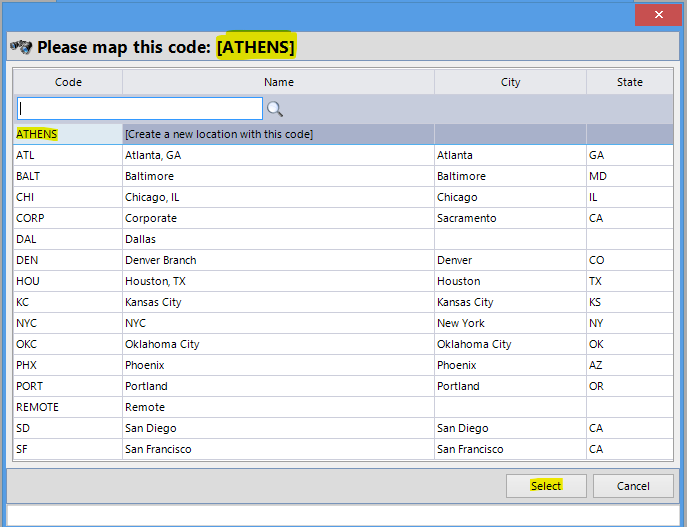Select the REMOTE code row
Viewport: 687px width, 527px height.
[68, 407]
